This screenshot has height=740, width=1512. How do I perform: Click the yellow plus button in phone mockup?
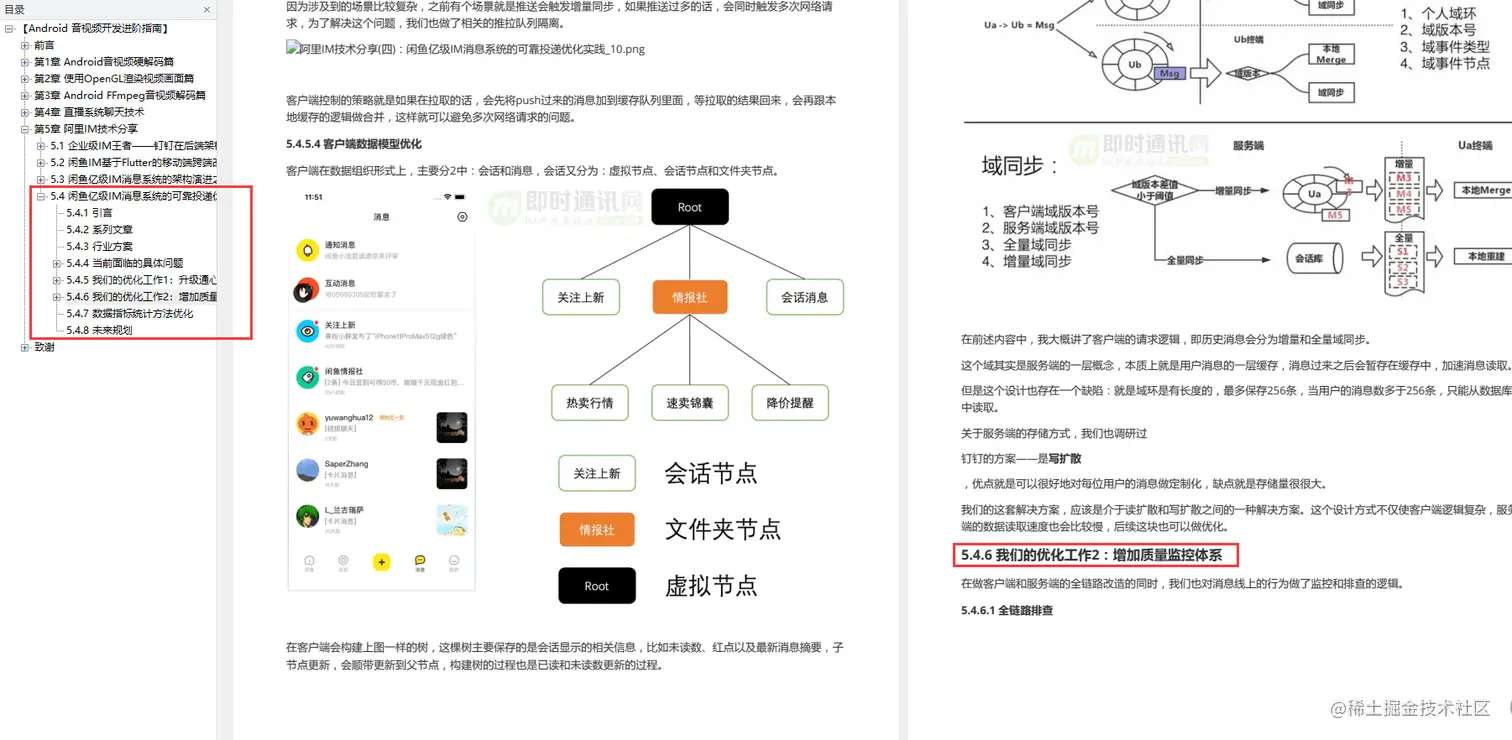(381, 562)
